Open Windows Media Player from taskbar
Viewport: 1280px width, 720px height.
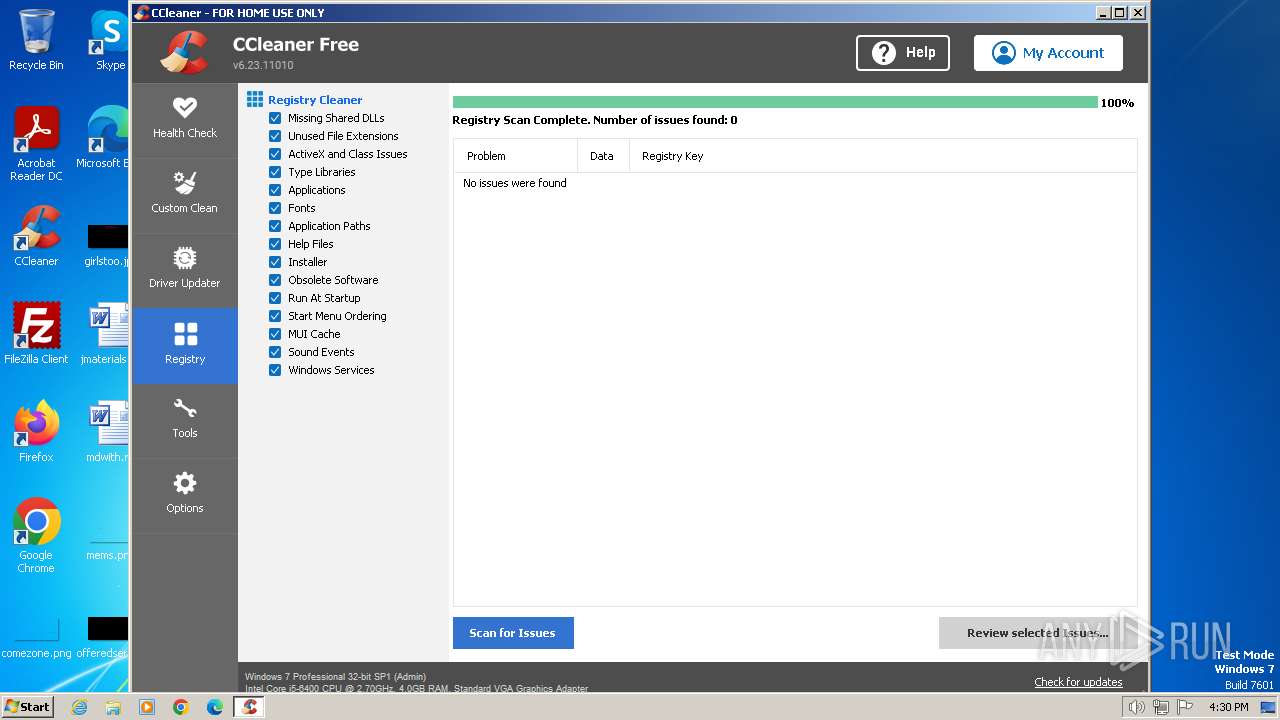point(147,707)
